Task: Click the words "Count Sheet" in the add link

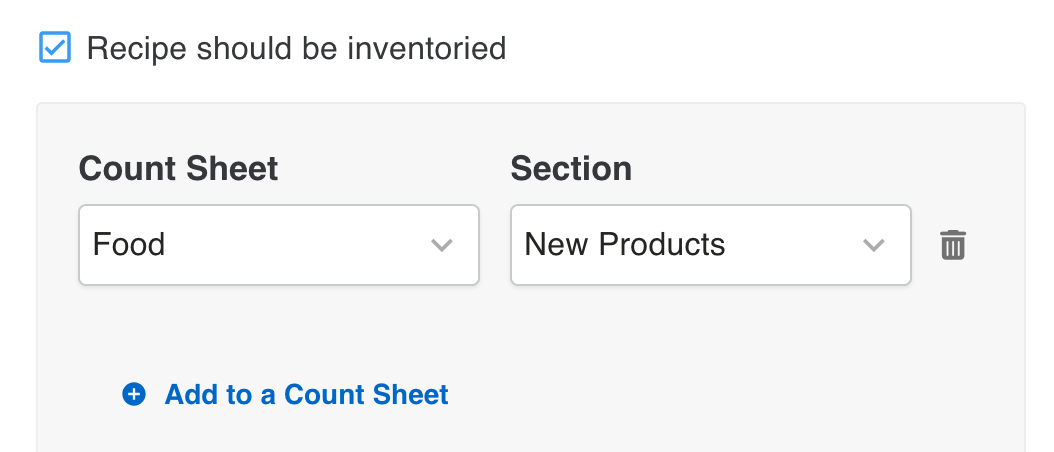Action: click(366, 394)
